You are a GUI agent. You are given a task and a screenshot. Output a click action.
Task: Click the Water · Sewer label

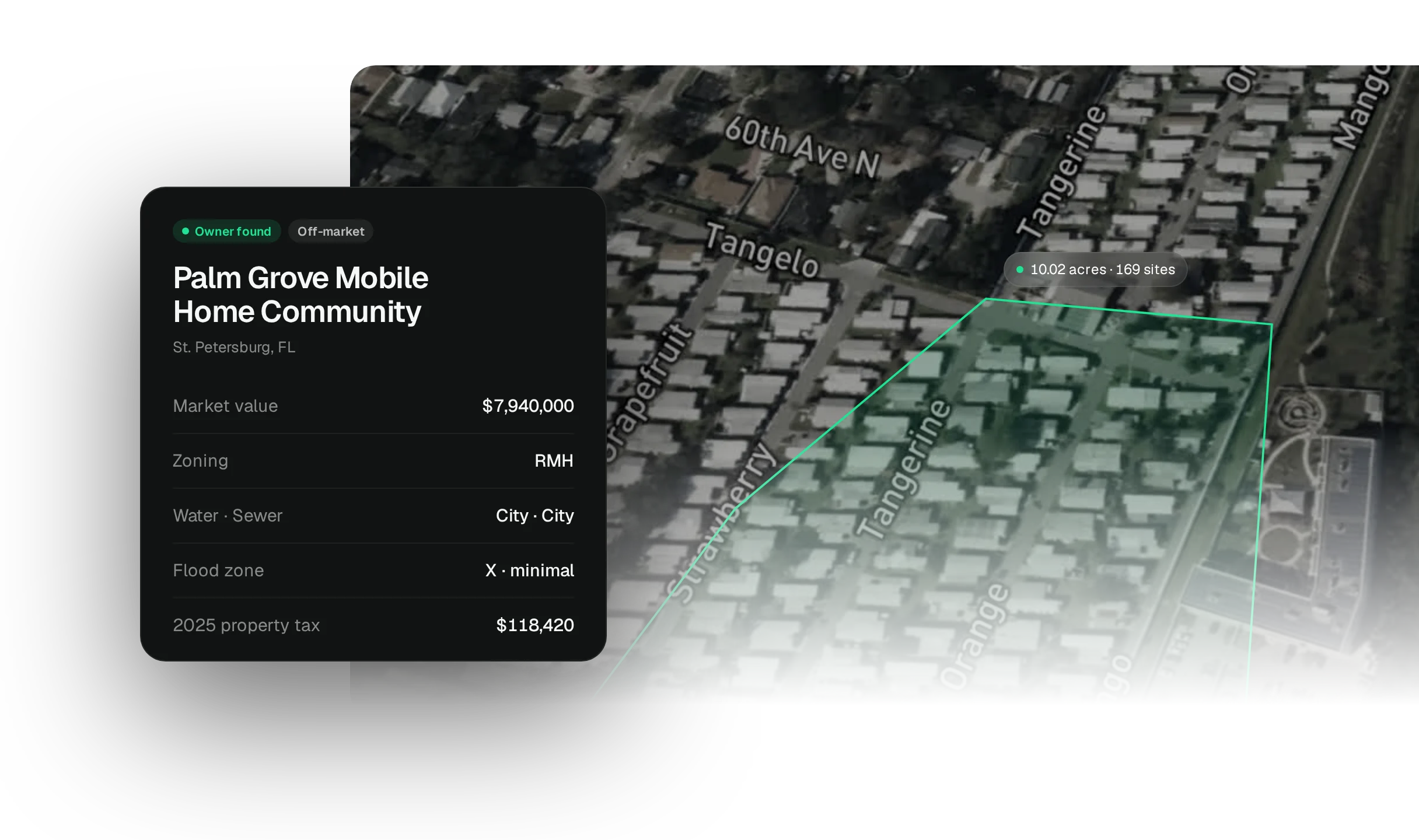click(x=228, y=516)
